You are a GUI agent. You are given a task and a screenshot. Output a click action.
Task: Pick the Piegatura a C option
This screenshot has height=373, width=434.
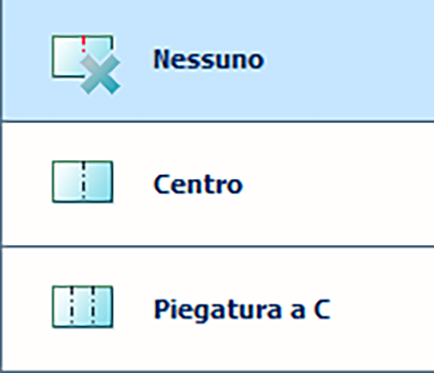click(x=218, y=309)
